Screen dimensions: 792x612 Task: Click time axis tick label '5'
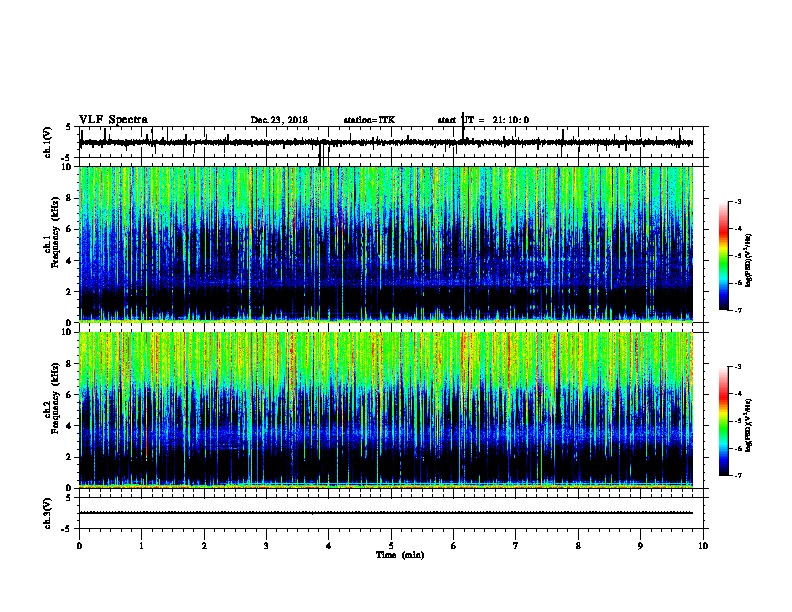point(391,546)
